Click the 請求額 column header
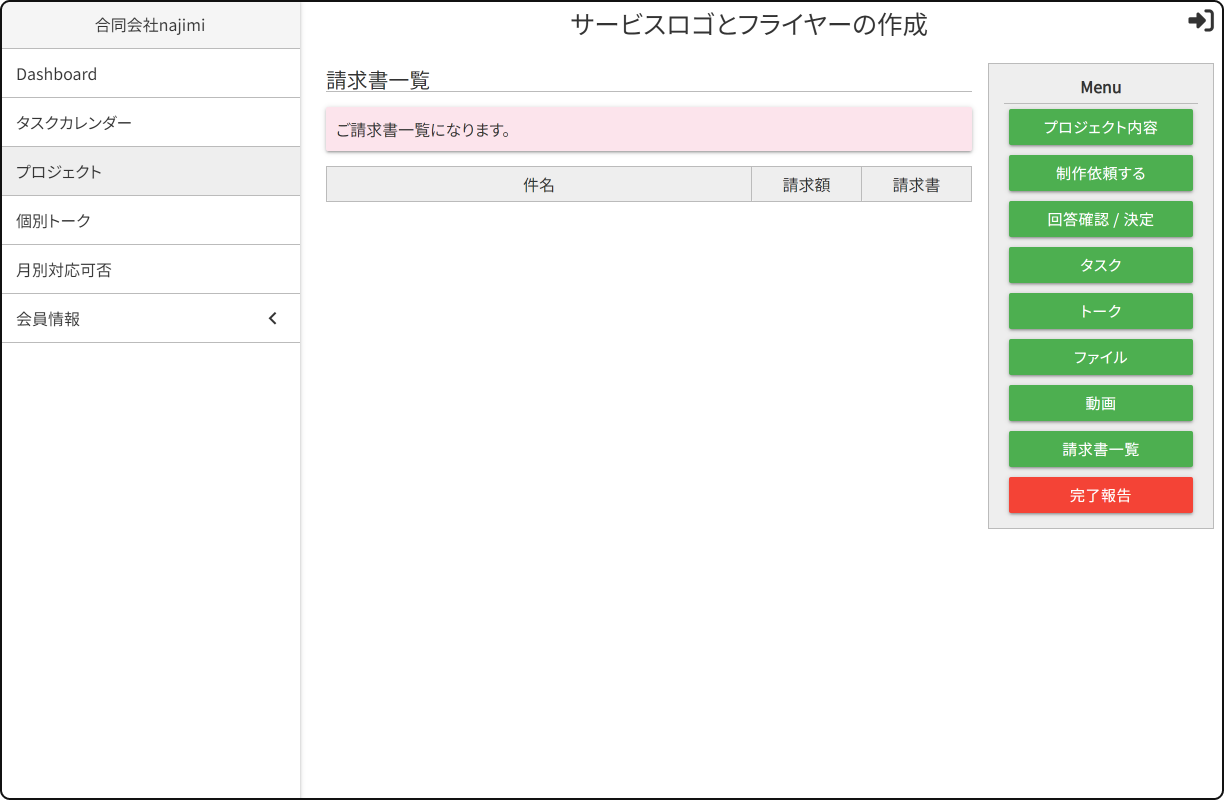Screen dimensions: 1224x800 [x=806, y=185]
